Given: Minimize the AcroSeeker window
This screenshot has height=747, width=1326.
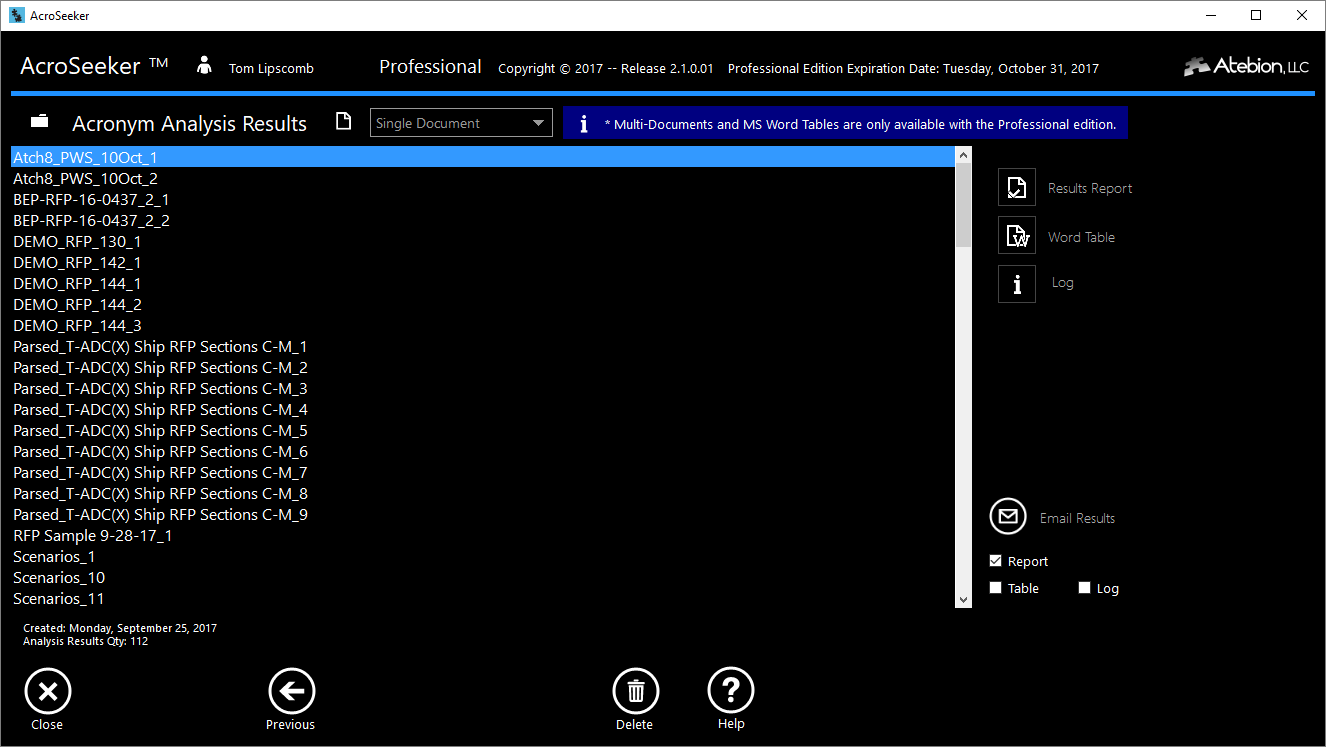Looking at the screenshot, I should (1210, 15).
